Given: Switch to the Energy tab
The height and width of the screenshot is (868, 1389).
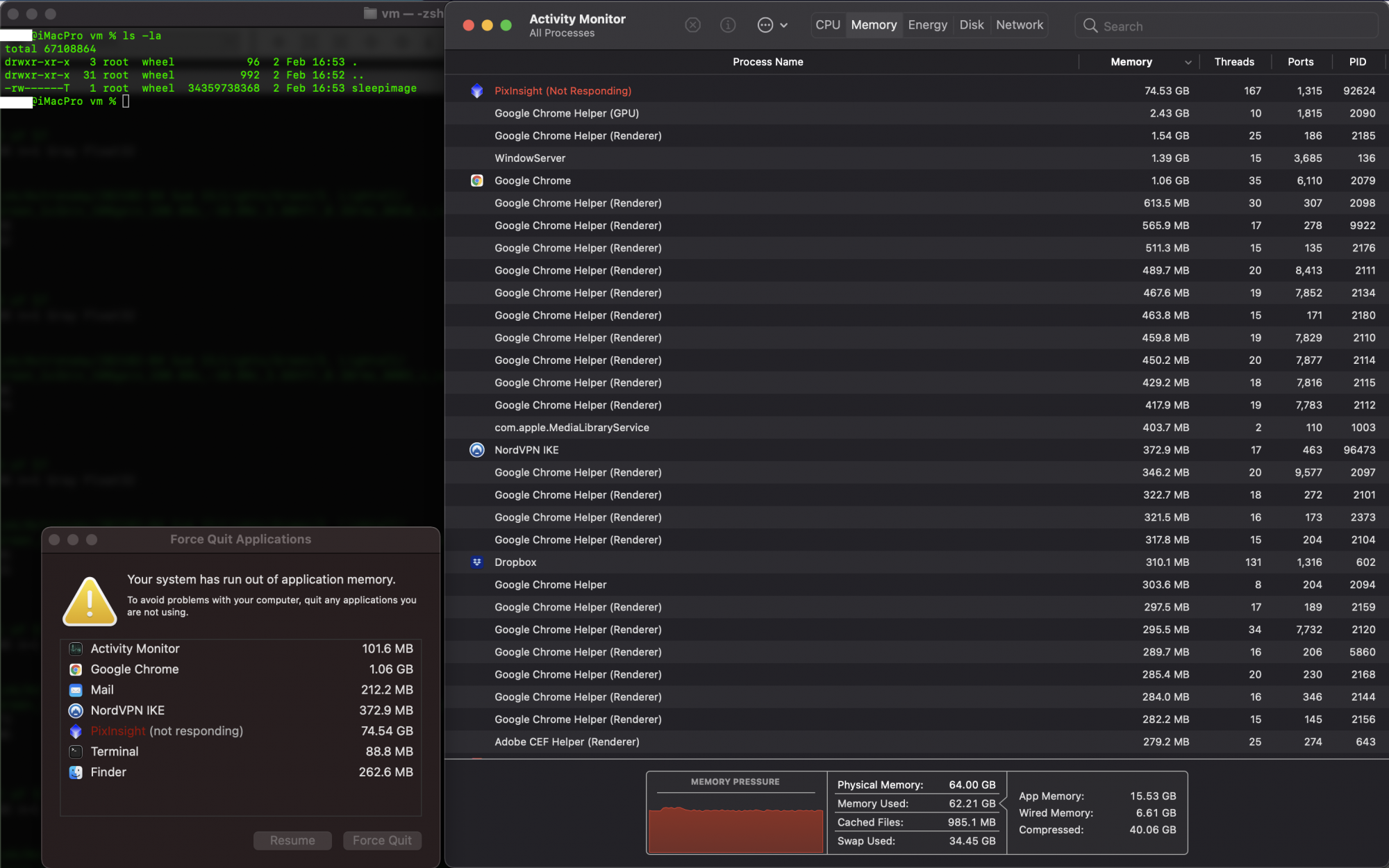Looking at the screenshot, I should click(927, 25).
